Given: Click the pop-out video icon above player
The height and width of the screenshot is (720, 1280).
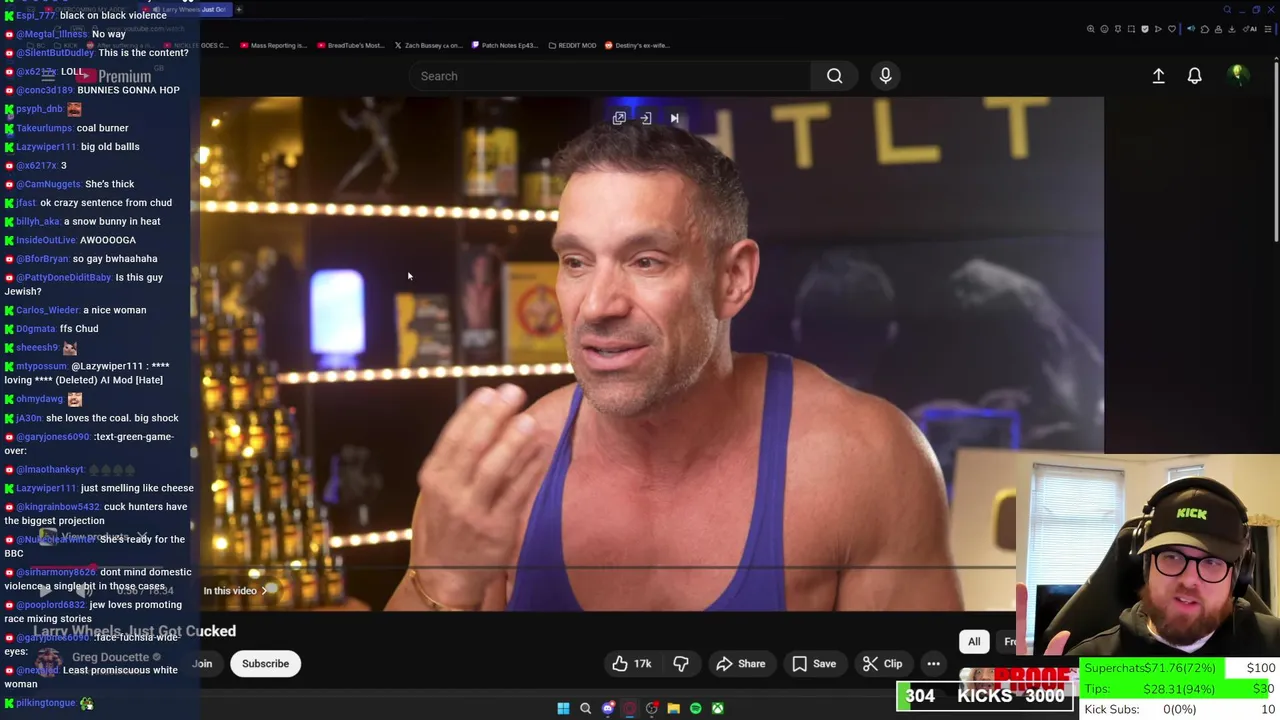Looking at the screenshot, I should coord(619,118).
